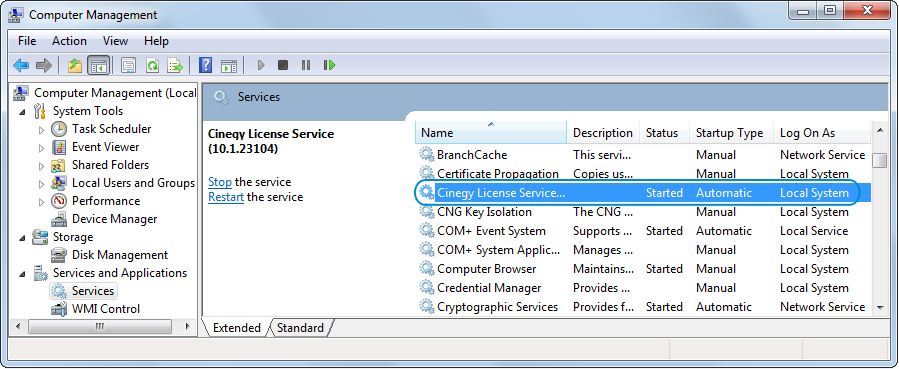
Task: Open the File menu
Action: tap(27, 41)
